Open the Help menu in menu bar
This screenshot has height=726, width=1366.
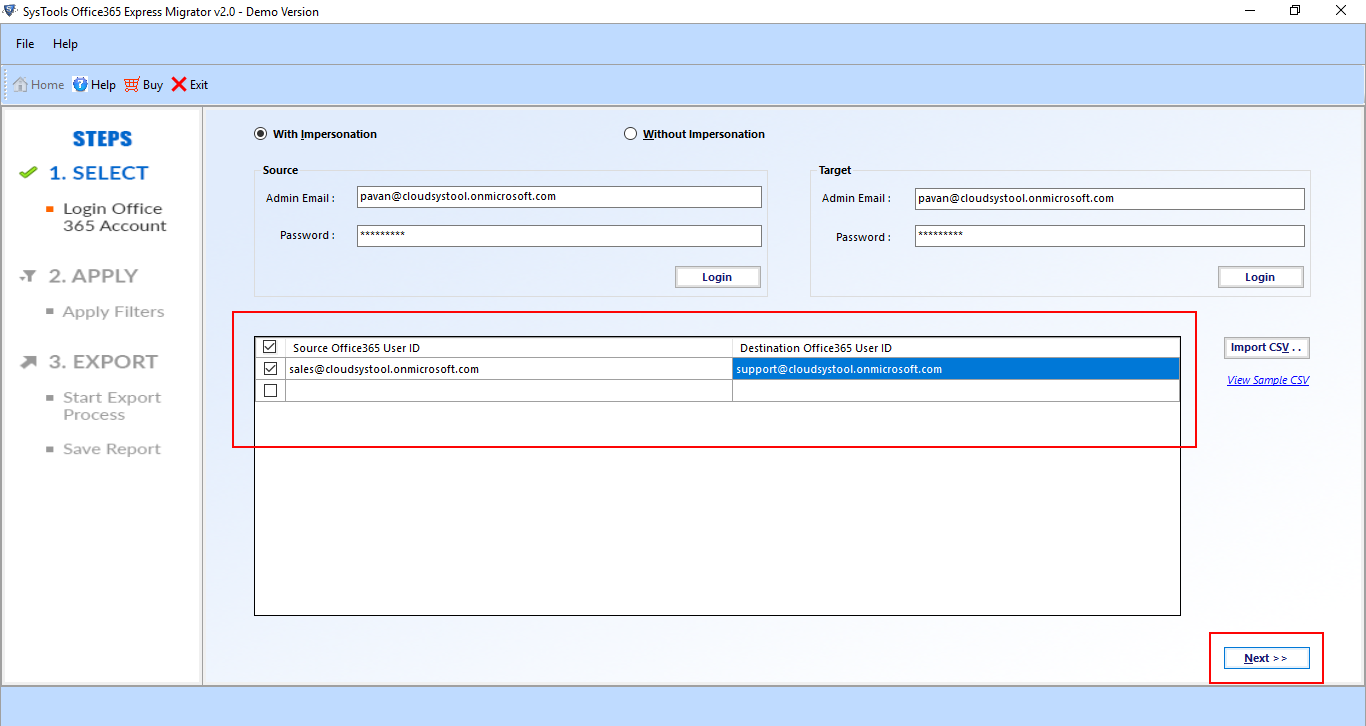[x=65, y=44]
